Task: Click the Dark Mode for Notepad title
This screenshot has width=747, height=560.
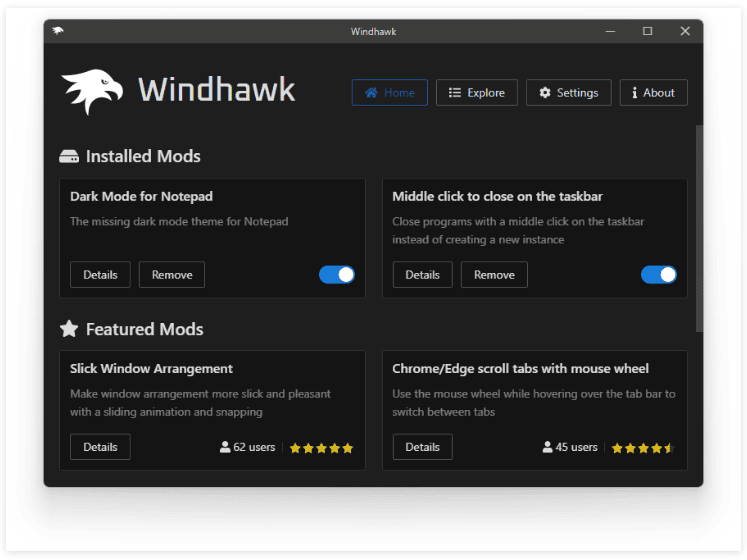Action: tap(141, 196)
